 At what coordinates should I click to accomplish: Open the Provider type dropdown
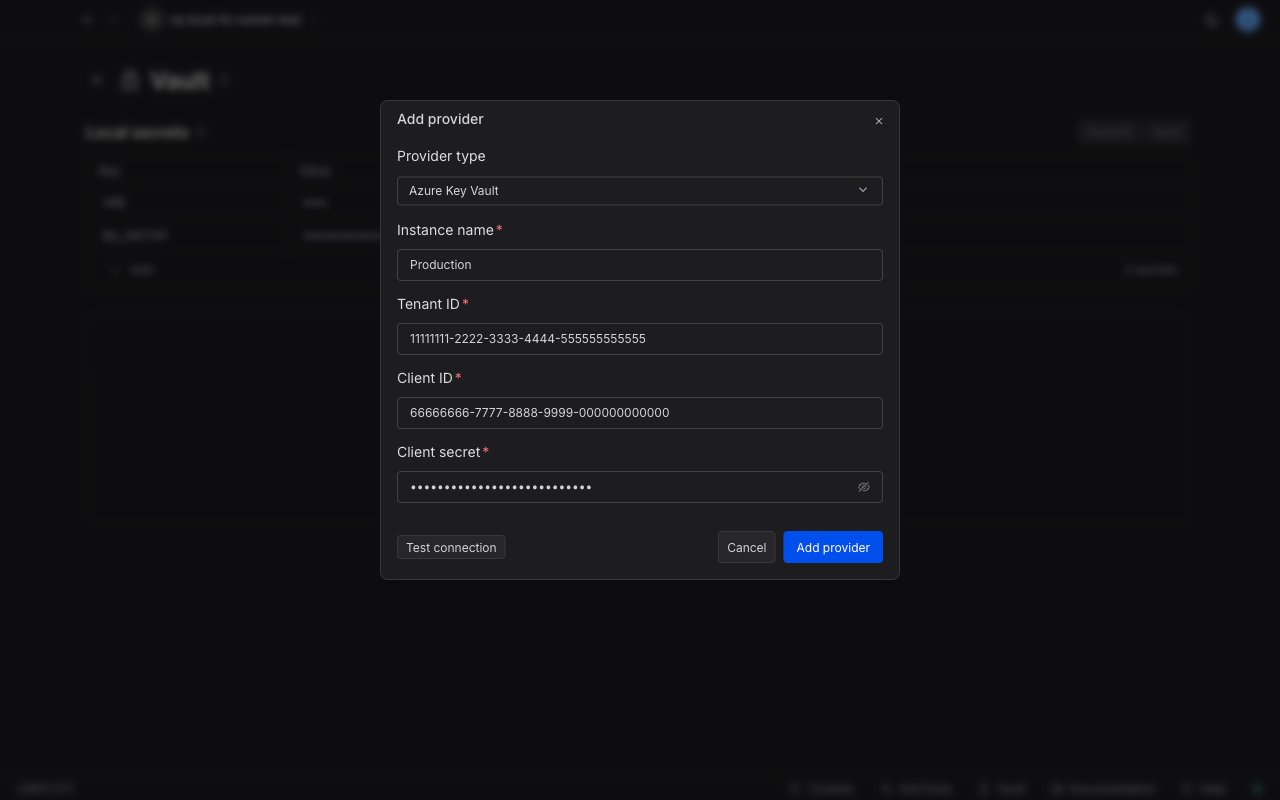coord(640,191)
